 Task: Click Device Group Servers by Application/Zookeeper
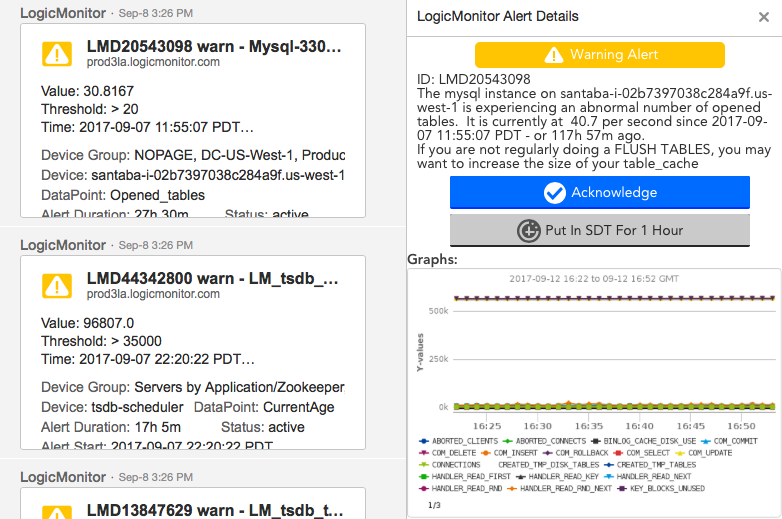point(193,387)
